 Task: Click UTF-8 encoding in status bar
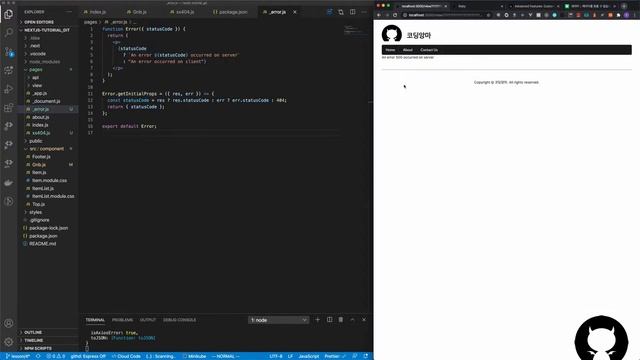(x=276, y=356)
